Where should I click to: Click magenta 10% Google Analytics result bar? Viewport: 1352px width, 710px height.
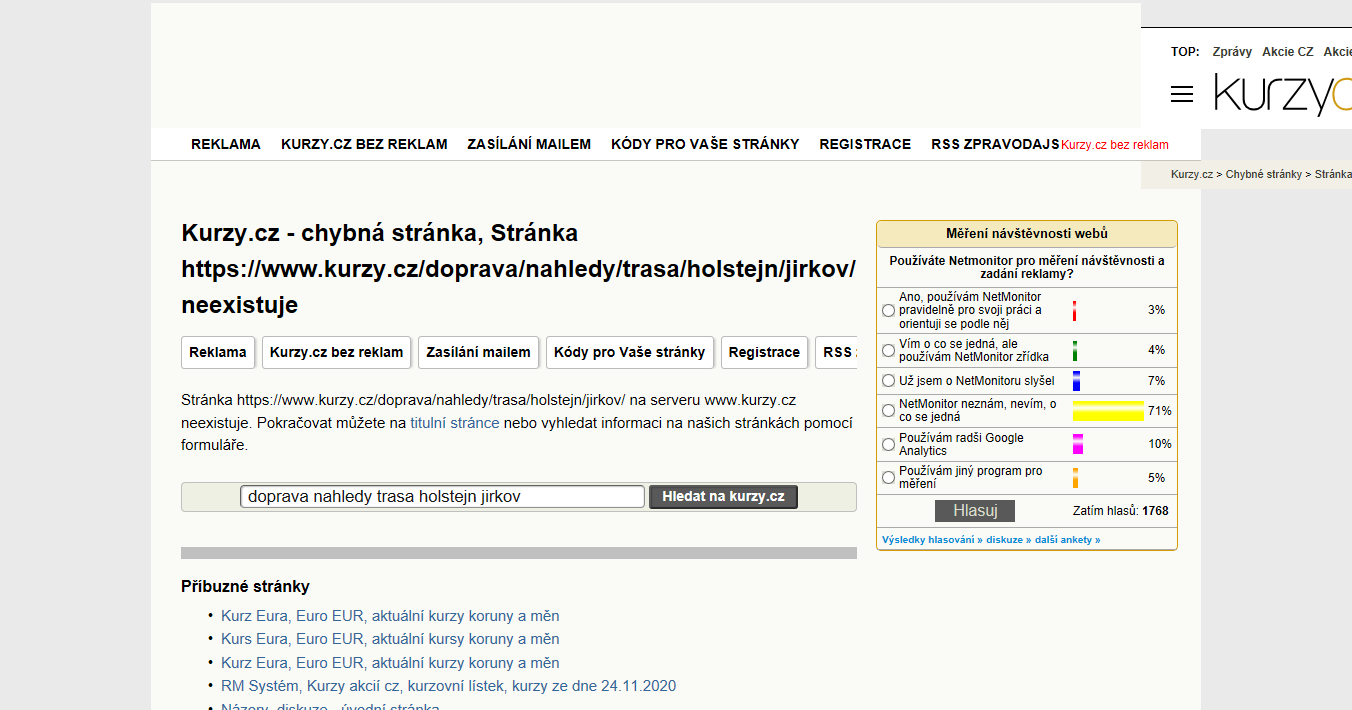pos(1078,444)
